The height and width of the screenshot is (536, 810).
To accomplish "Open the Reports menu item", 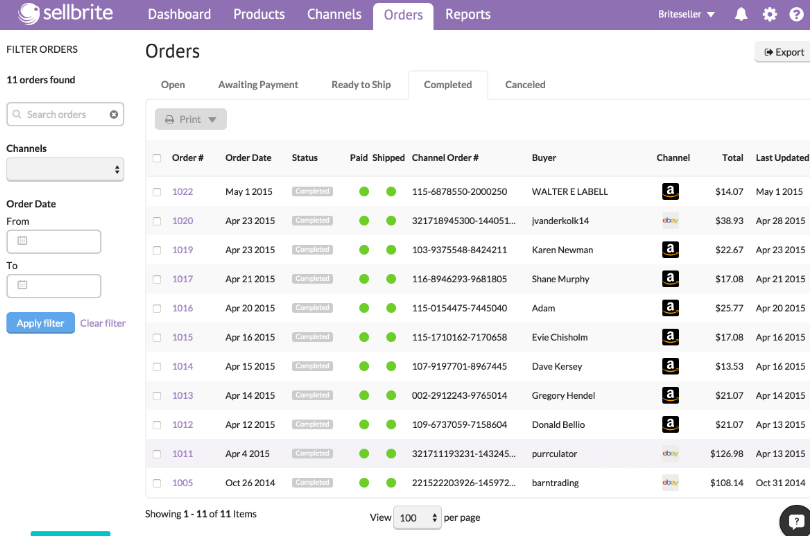I will [468, 14].
